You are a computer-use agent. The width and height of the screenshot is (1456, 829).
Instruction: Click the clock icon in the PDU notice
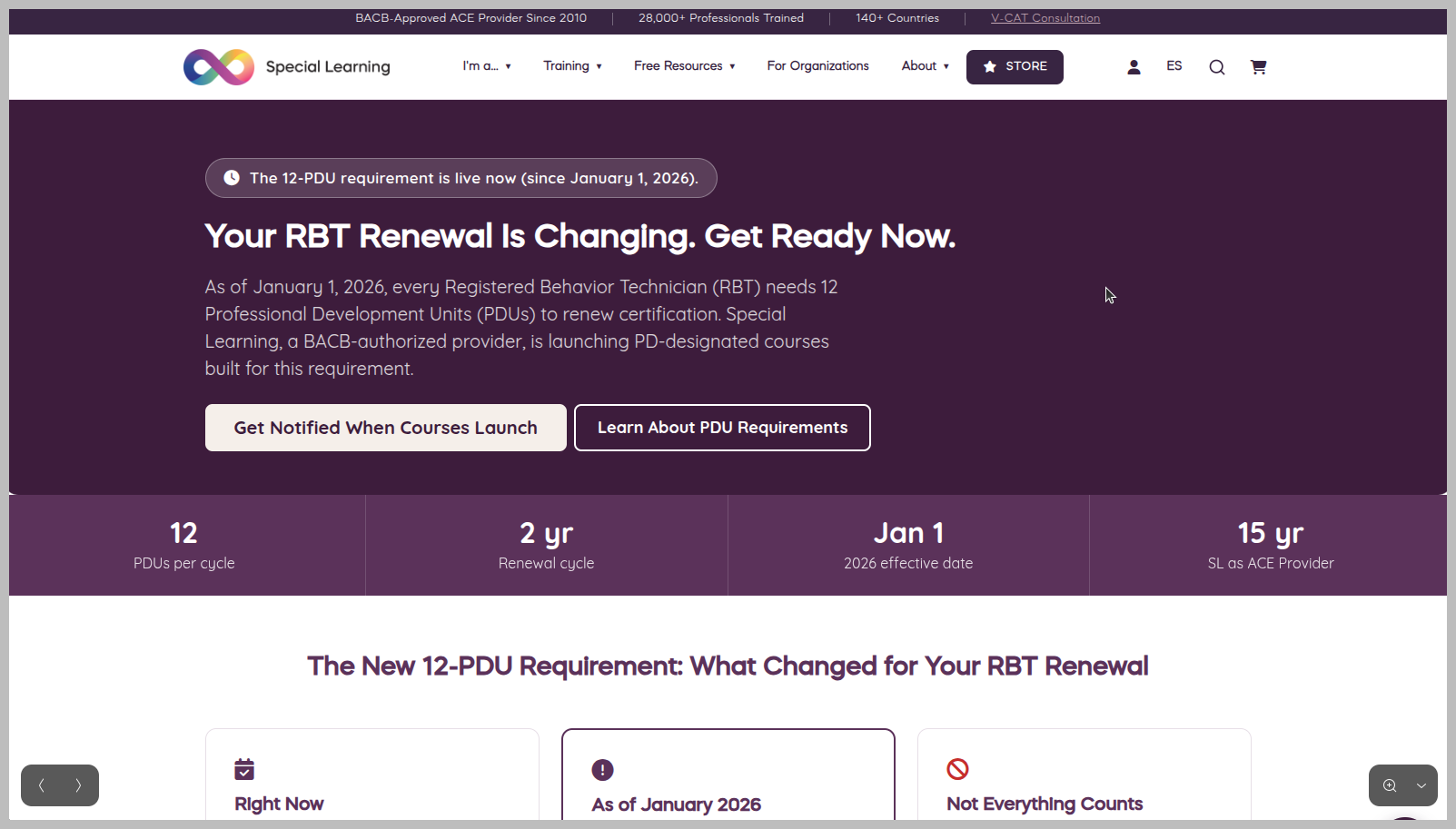(x=232, y=178)
